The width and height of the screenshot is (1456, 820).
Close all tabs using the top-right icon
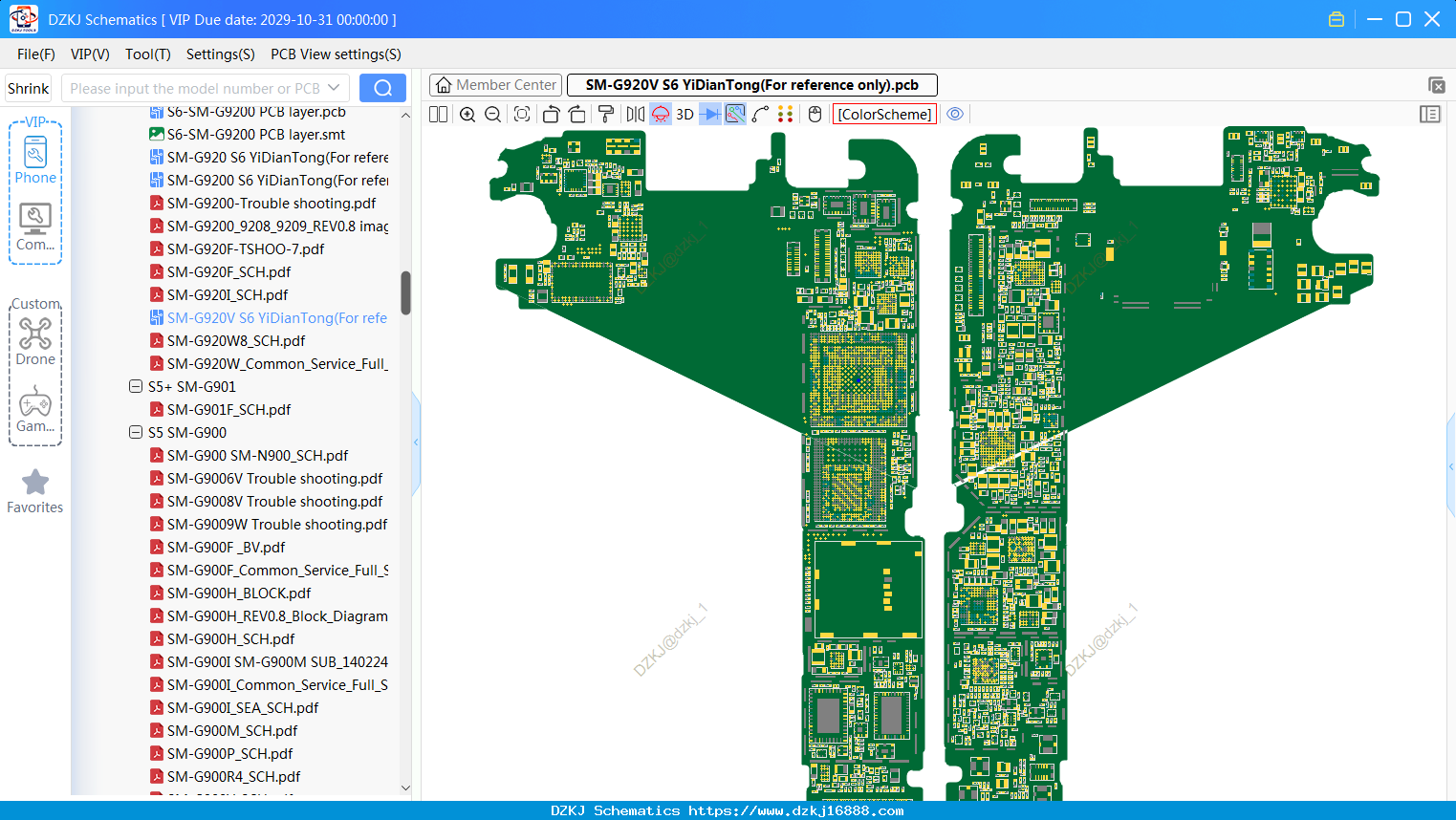pos(1436,85)
